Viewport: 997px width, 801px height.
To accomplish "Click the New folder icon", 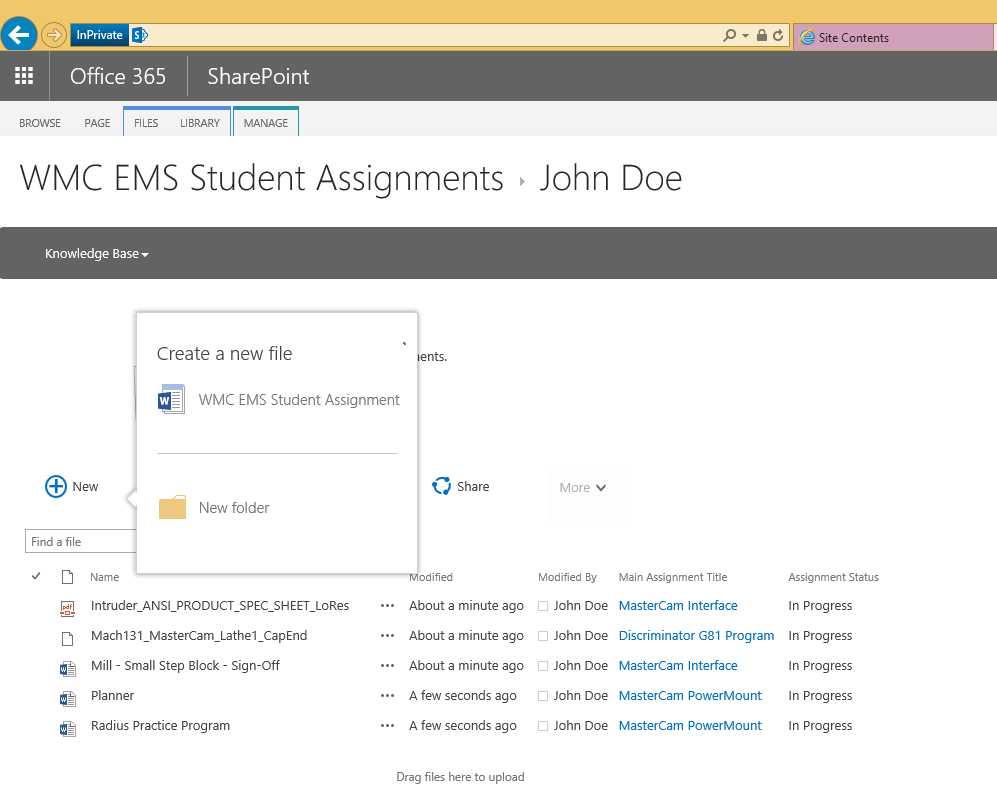I will pos(172,508).
